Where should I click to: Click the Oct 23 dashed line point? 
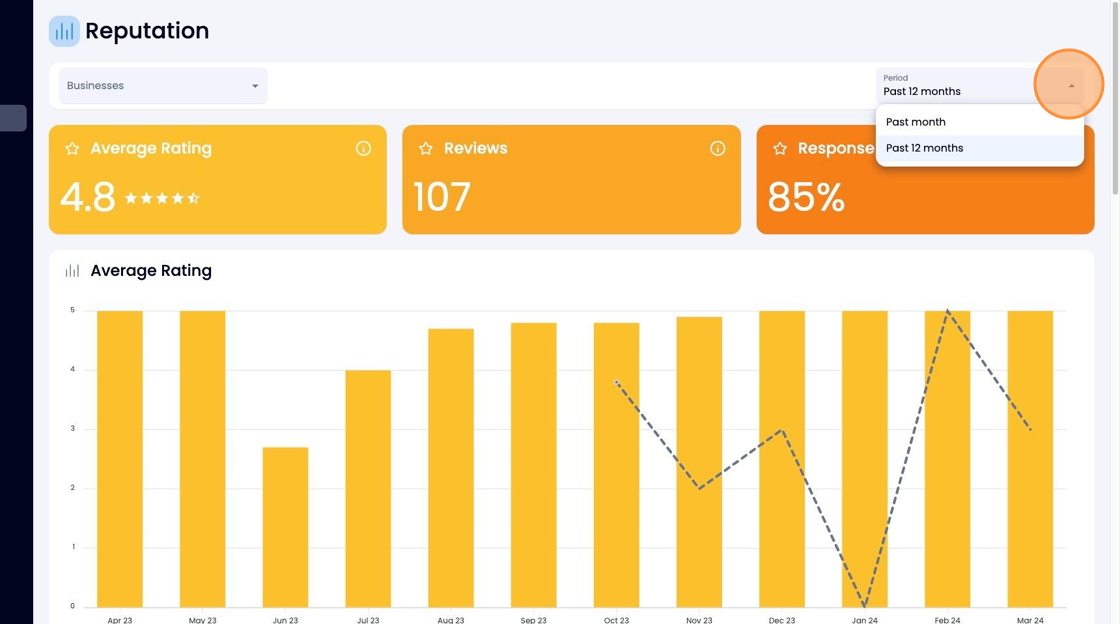[617, 383]
